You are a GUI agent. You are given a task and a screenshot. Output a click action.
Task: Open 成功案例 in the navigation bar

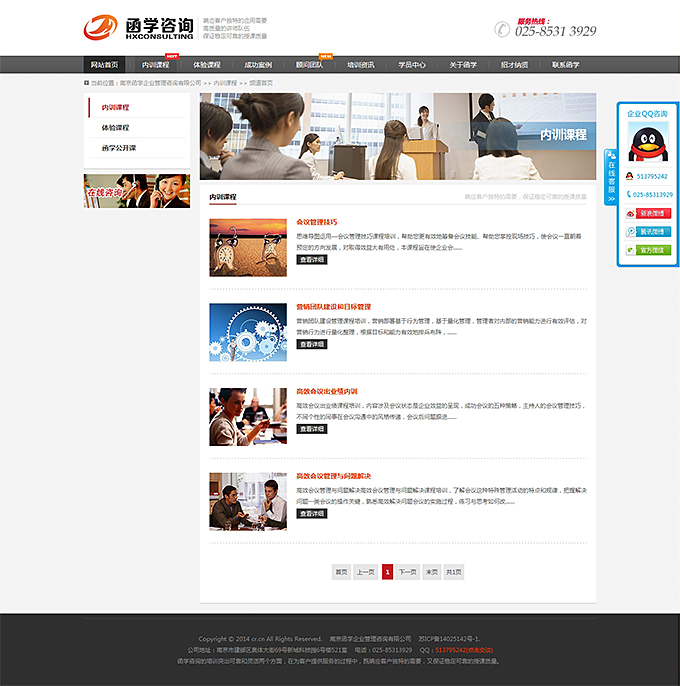pos(259,65)
